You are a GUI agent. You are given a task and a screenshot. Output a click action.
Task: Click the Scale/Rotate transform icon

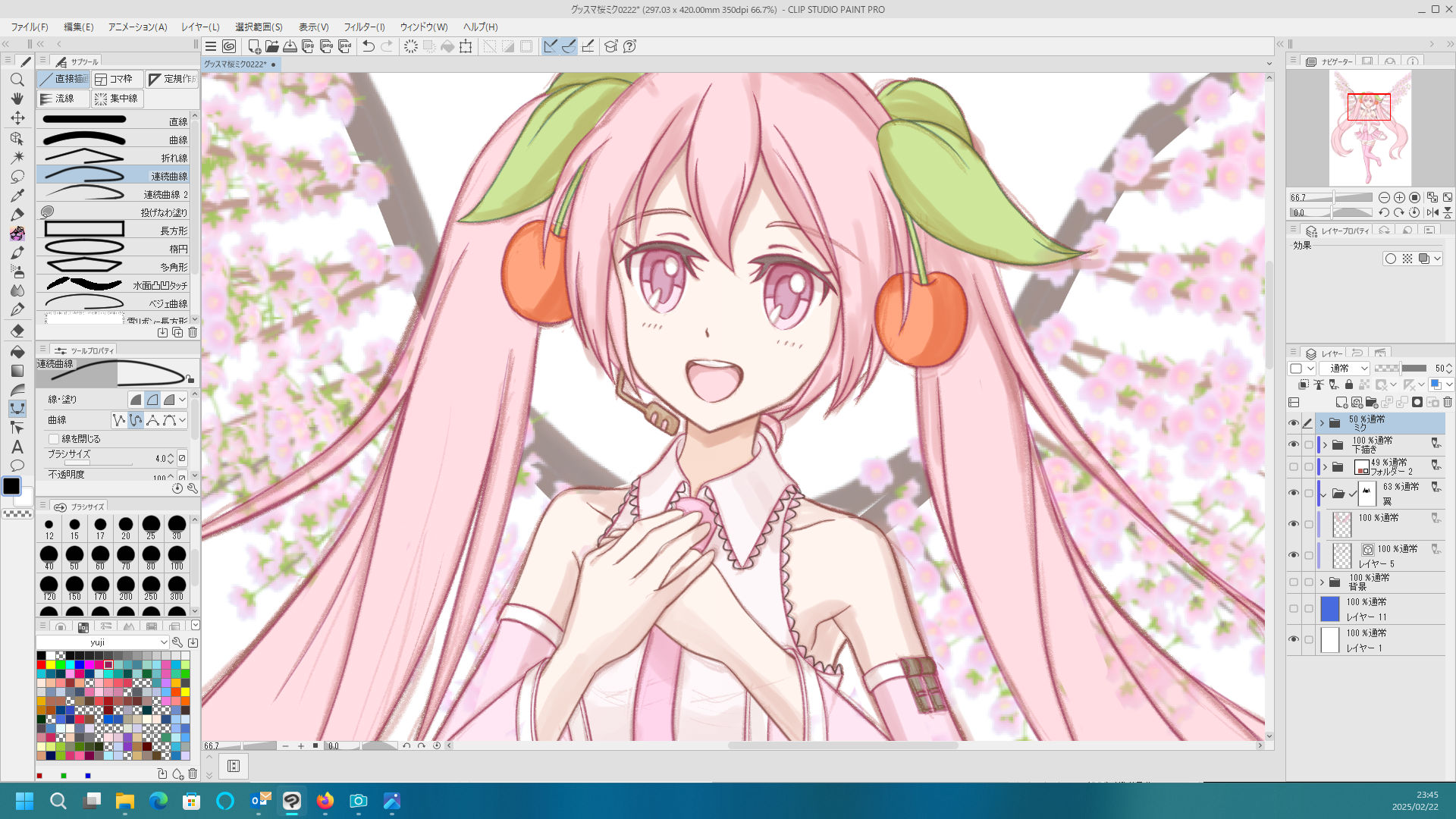coord(466,46)
